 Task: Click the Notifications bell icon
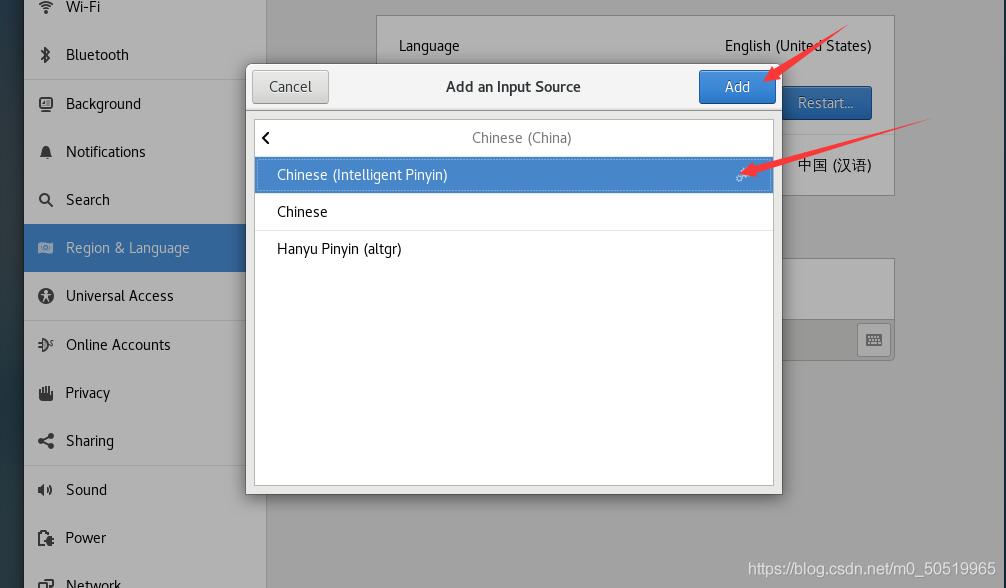pos(46,152)
